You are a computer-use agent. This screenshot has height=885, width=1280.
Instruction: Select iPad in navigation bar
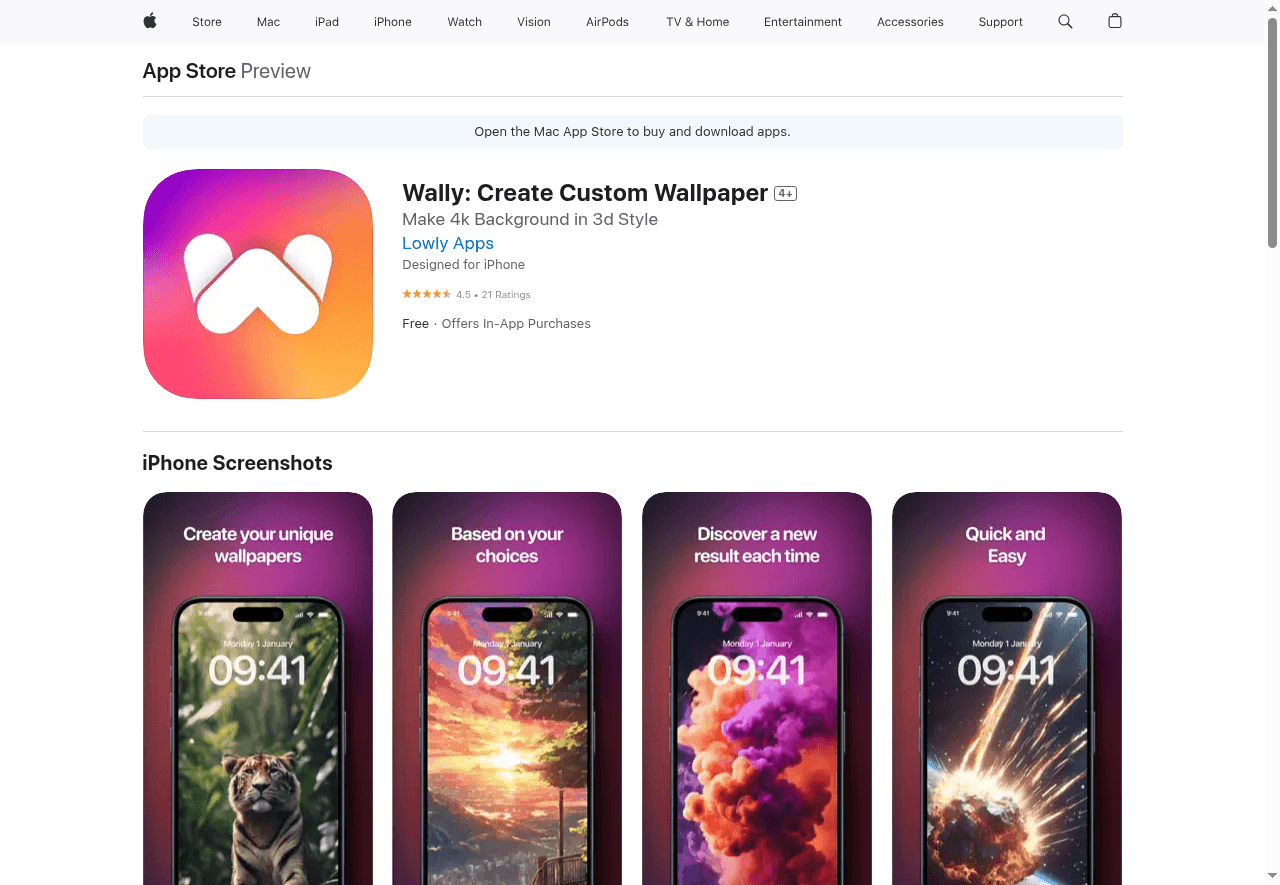[x=327, y=22]
